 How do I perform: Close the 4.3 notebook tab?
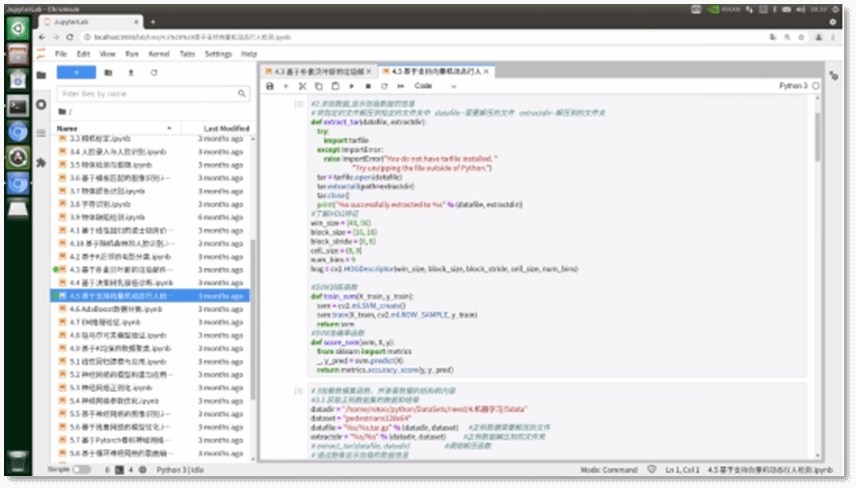pyautogui.click(x=369, y=72)
